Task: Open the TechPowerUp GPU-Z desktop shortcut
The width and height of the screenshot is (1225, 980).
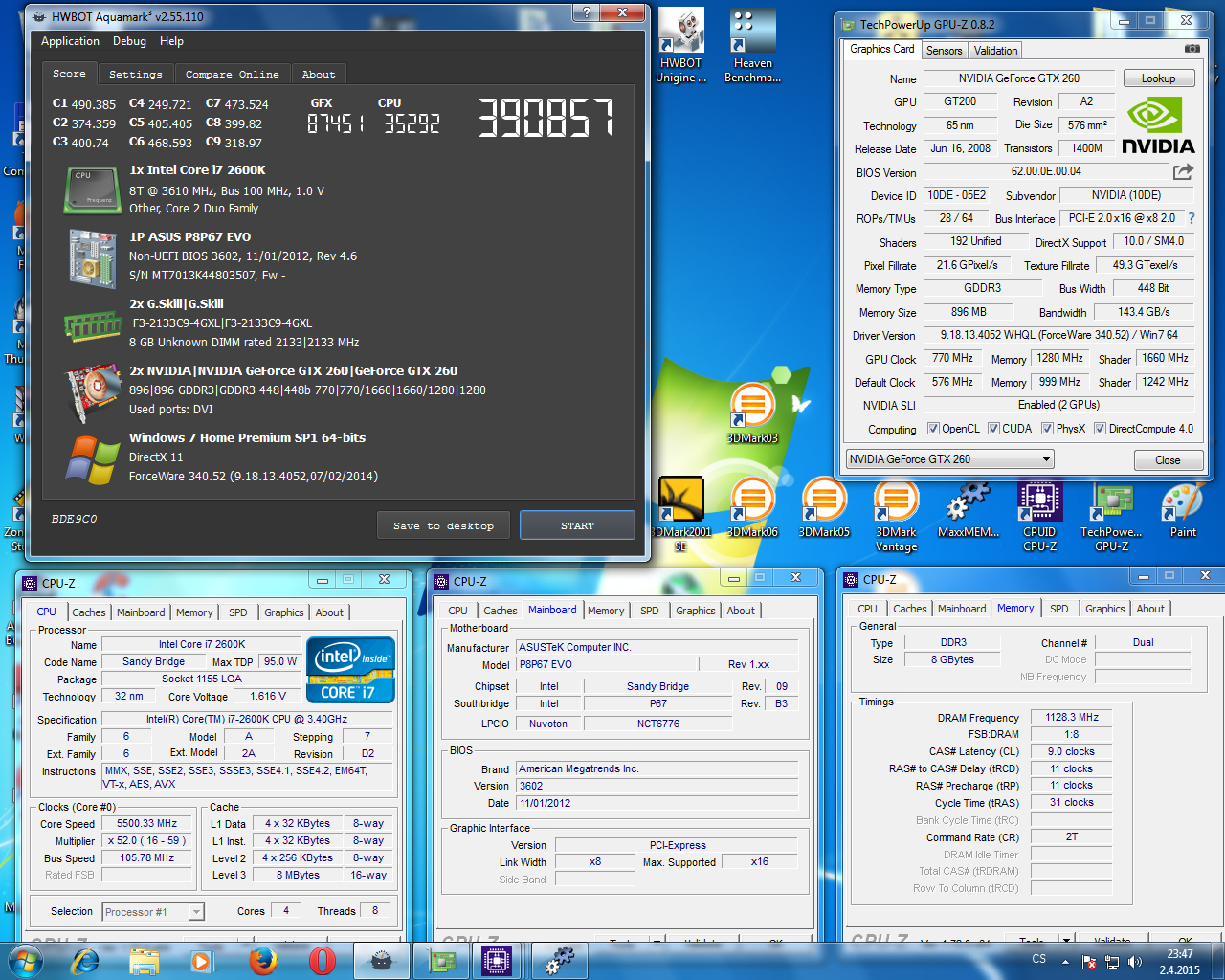Action: click(1111, 514)
